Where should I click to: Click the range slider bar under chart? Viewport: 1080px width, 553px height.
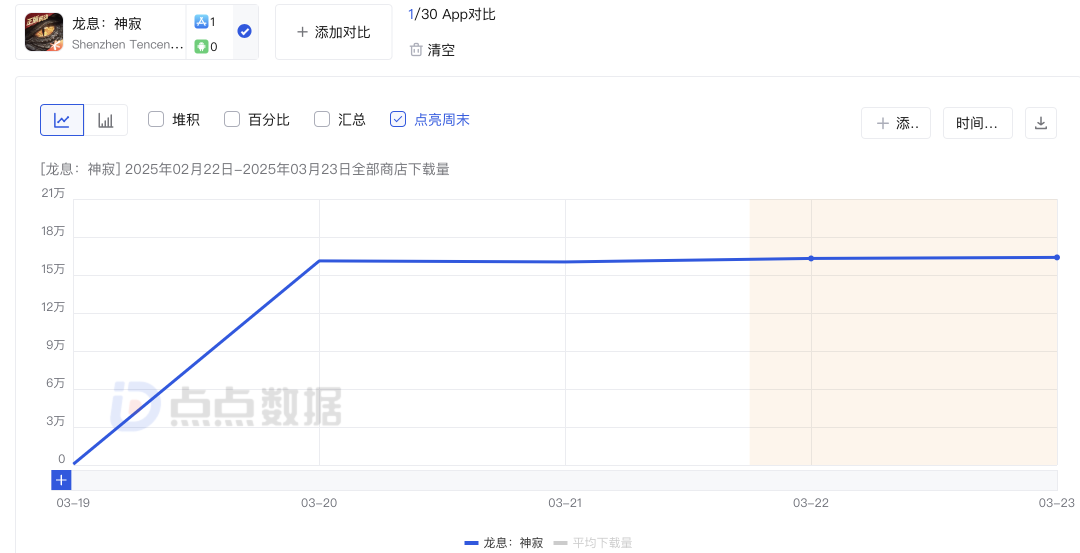[x=565, y=480]
